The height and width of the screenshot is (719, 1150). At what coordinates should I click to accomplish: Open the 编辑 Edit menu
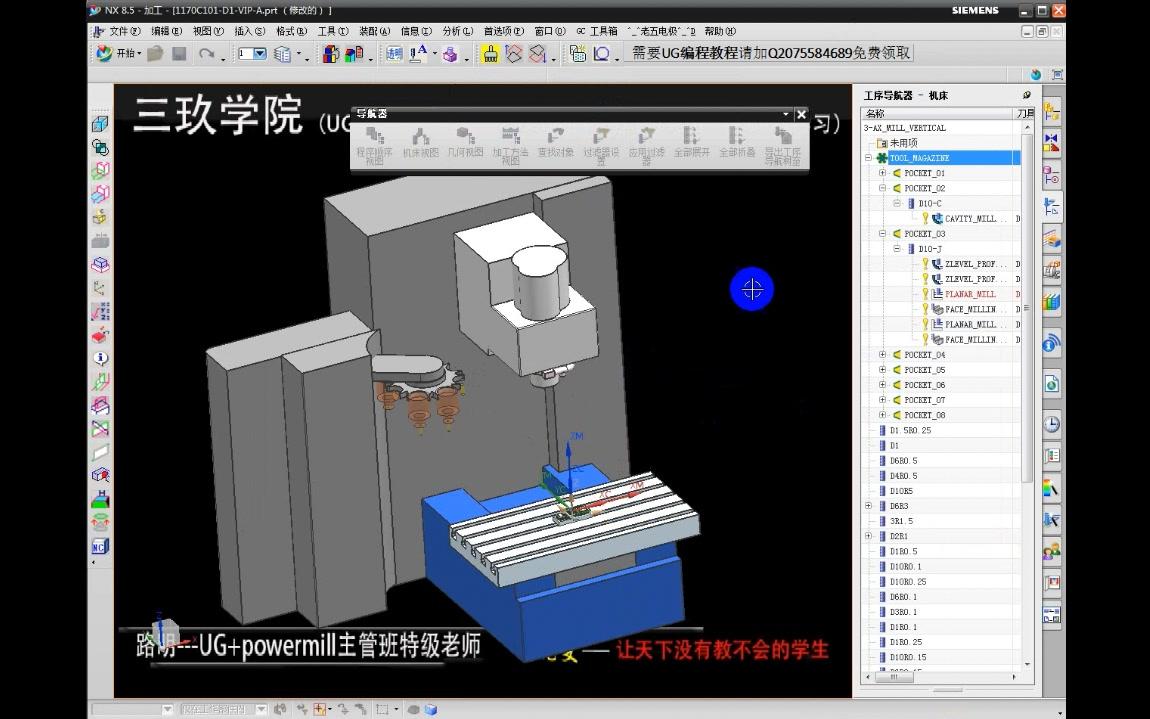[166, 31]
